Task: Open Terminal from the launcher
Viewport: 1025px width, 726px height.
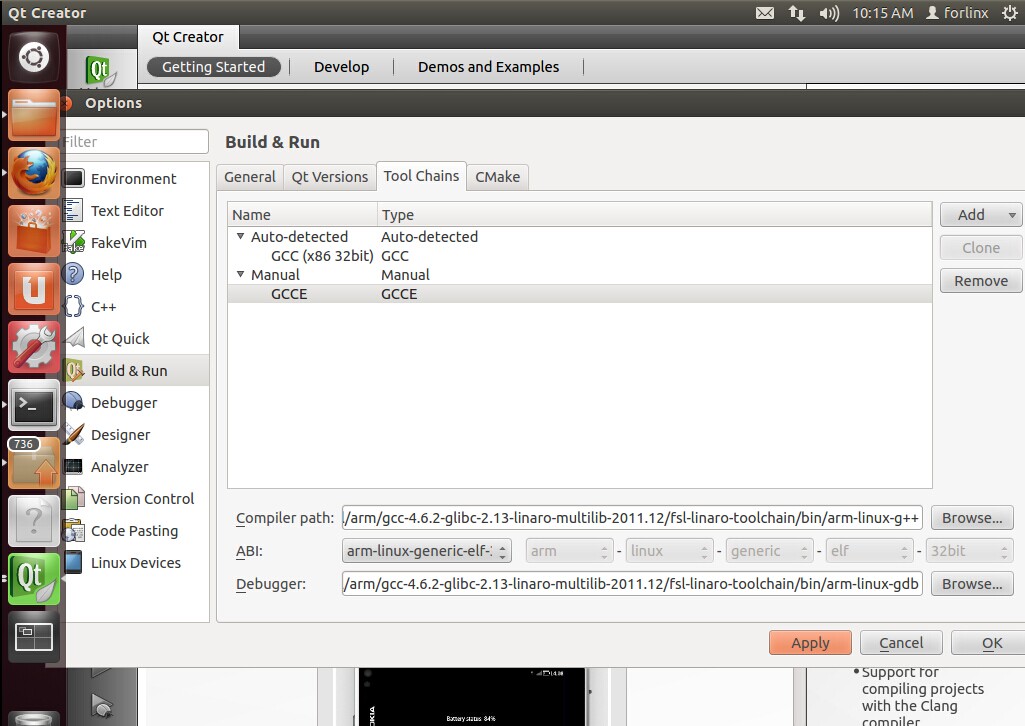Action: [33, 405]
